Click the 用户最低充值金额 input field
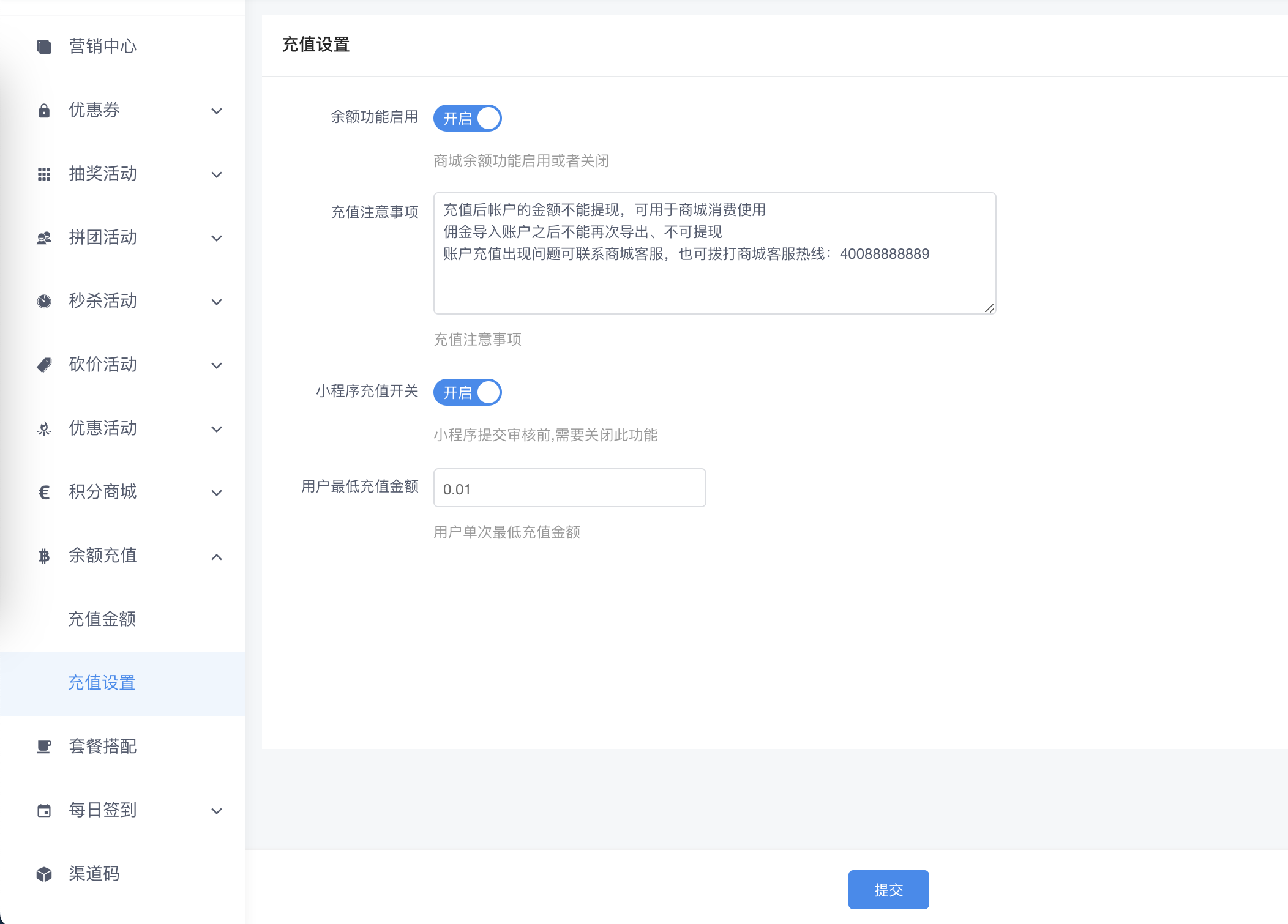The image size is (1288, 924). pos(569,488)
